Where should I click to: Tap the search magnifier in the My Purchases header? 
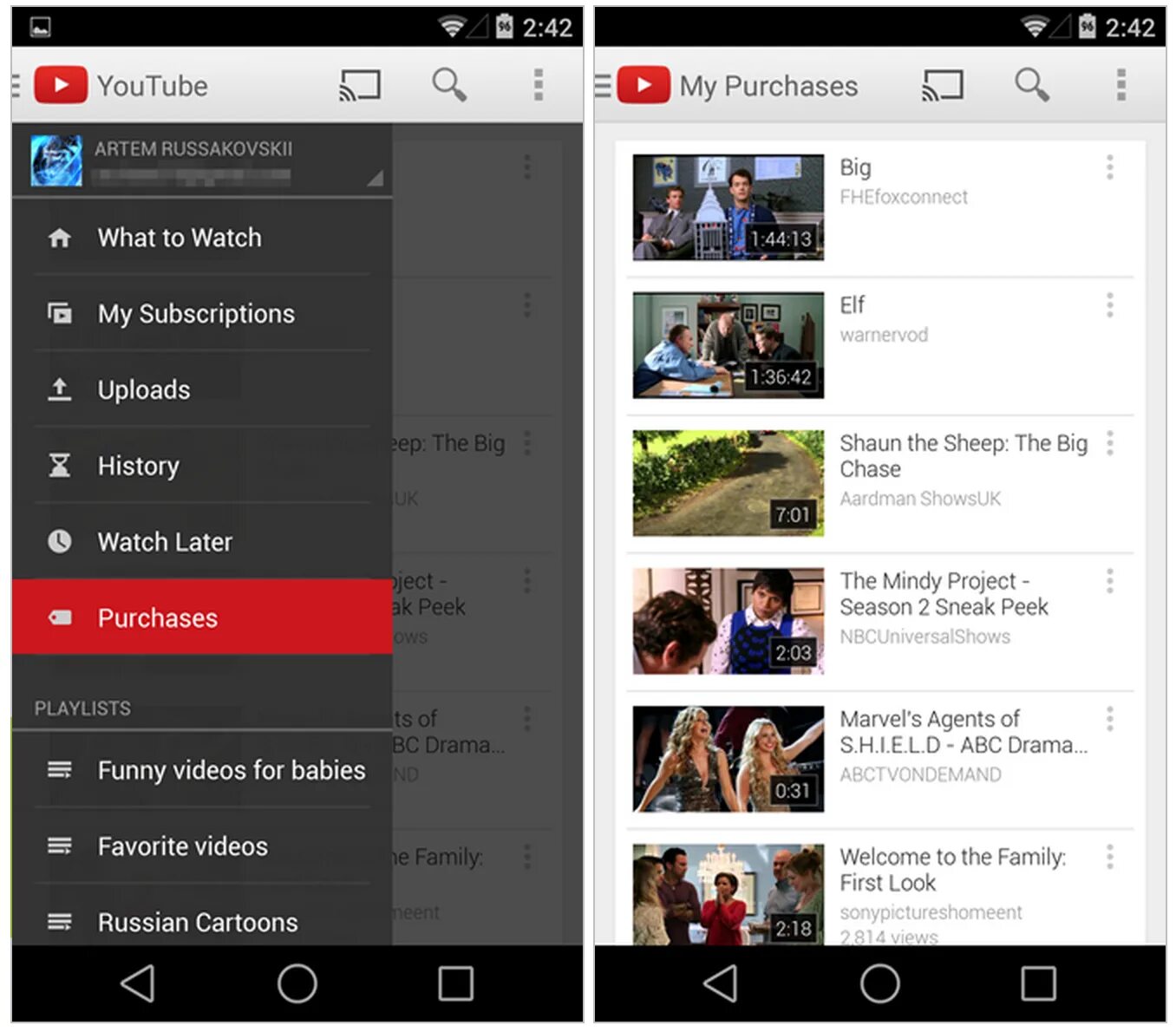click(x=1032, y=85)
